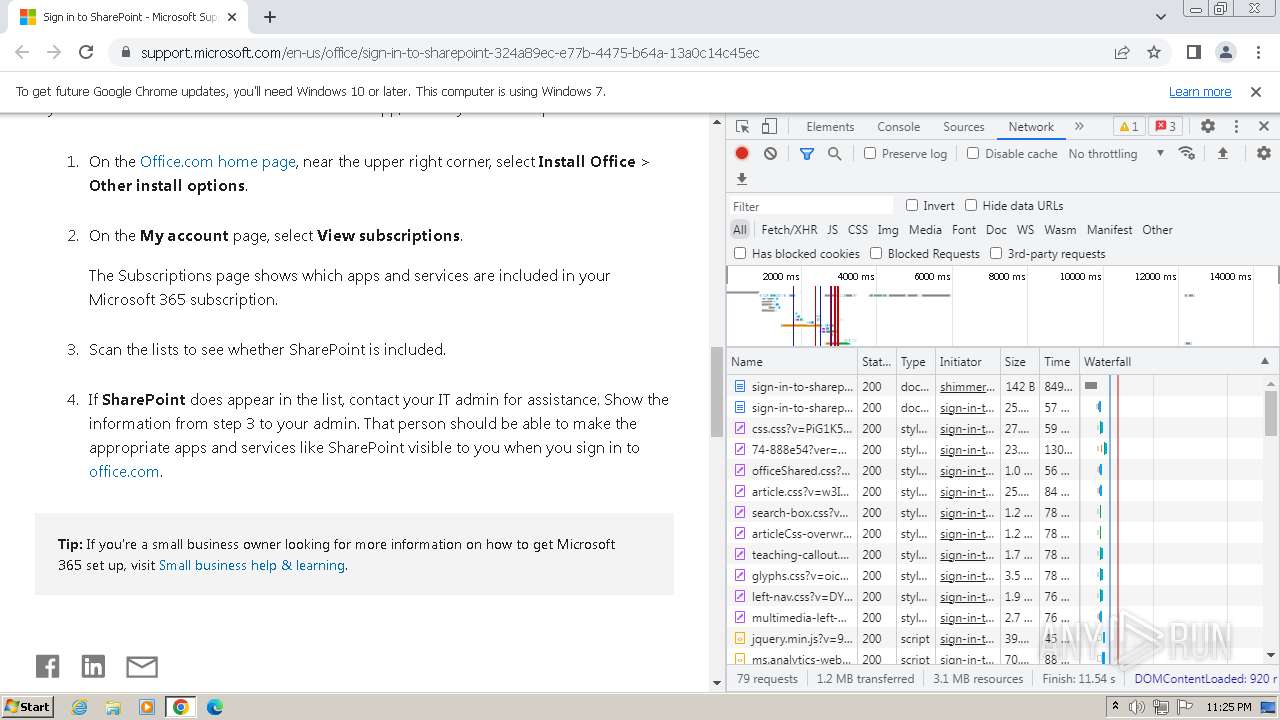The height and width of the screenshot is (720, 1280).
Task: Share article via email envelope icon
Action: click(142, 666)
